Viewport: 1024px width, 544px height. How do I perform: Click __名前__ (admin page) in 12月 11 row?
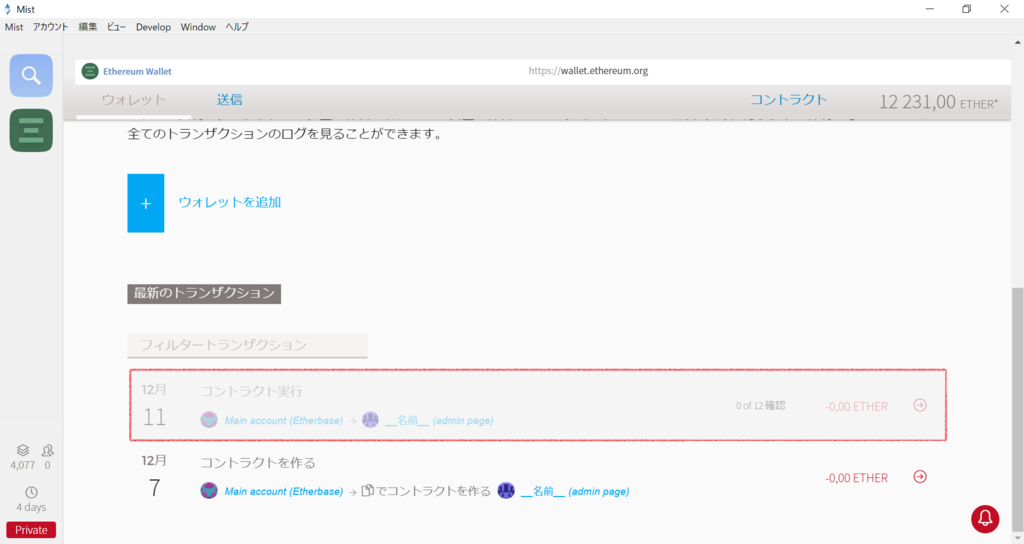(x=439, y=421)
